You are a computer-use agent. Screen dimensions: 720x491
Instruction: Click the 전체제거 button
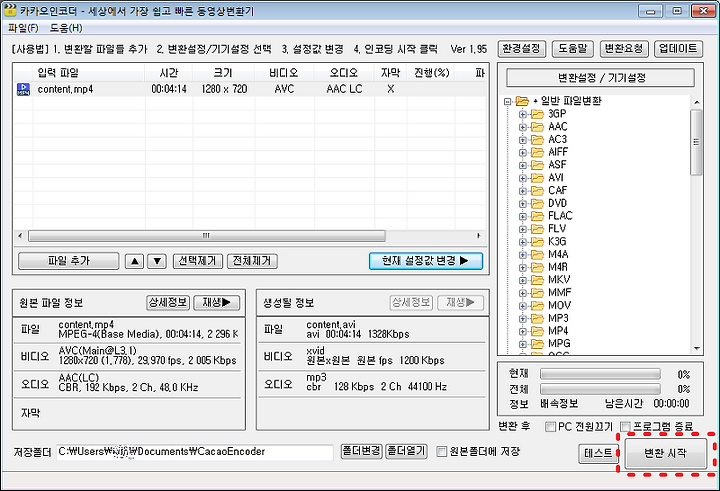point(252,261)
